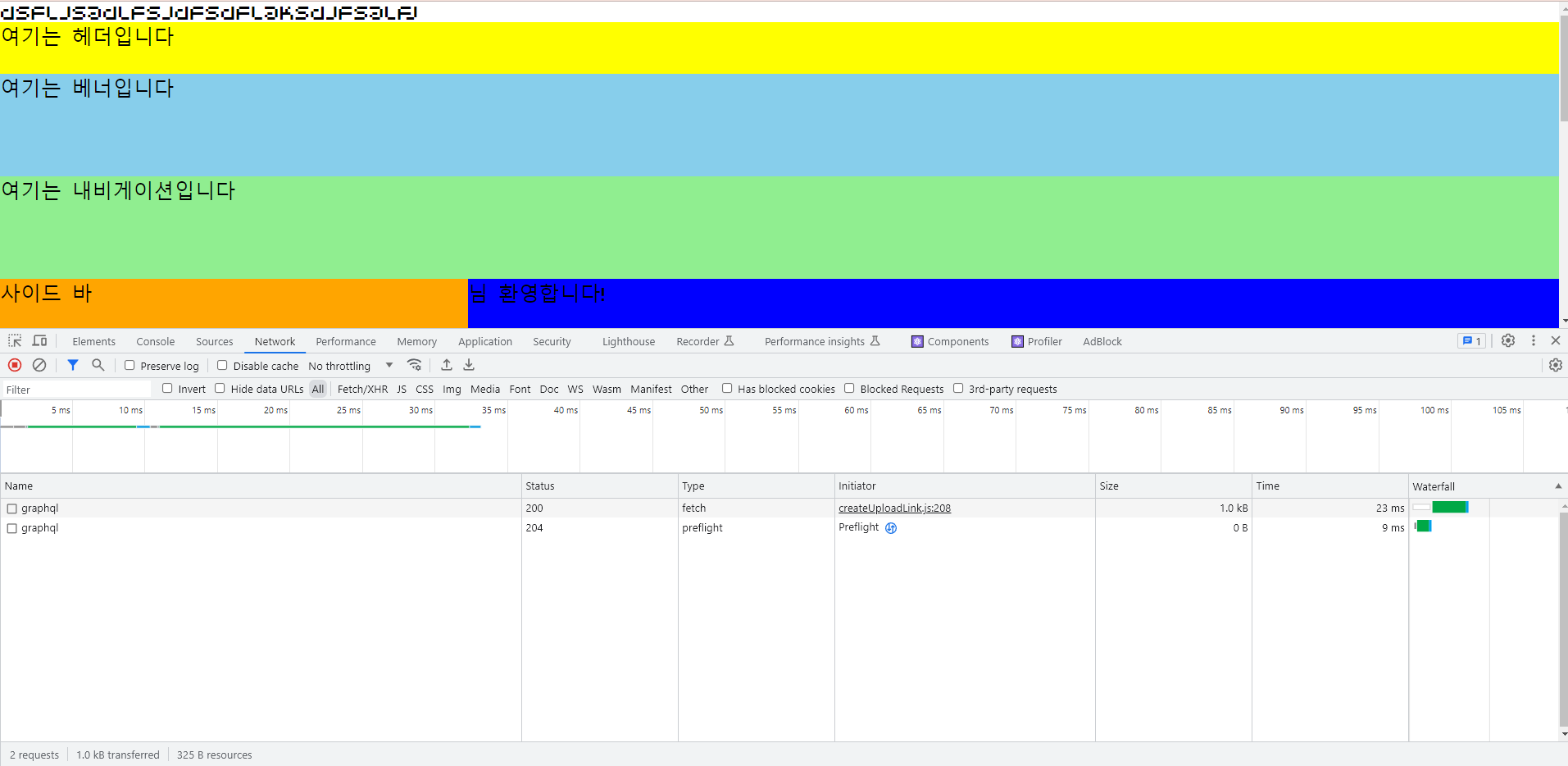The height and width of the screenshot is (766, 1568).
Task: Open the Application tab
Action: point(485,341)
